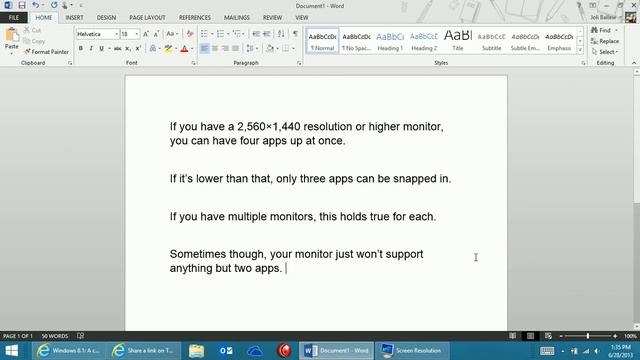
Task: Shrink the font size
Action: click(x=156, y=34)
